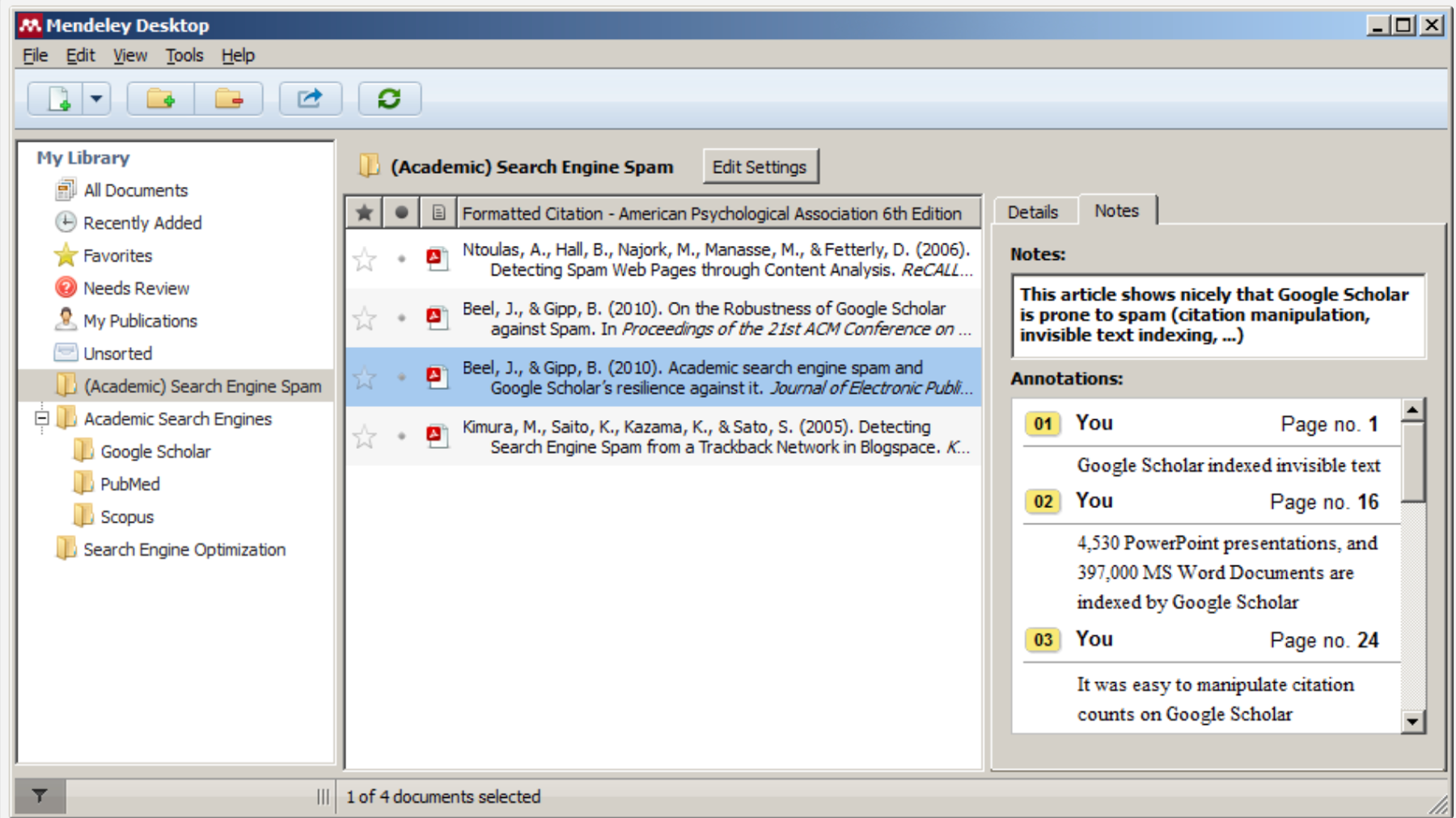The width and height of the screenshot is (1456, 818).
Task: Select (Academic) Search Engine Spam folder in sidebar
Action: coord(176,386)
